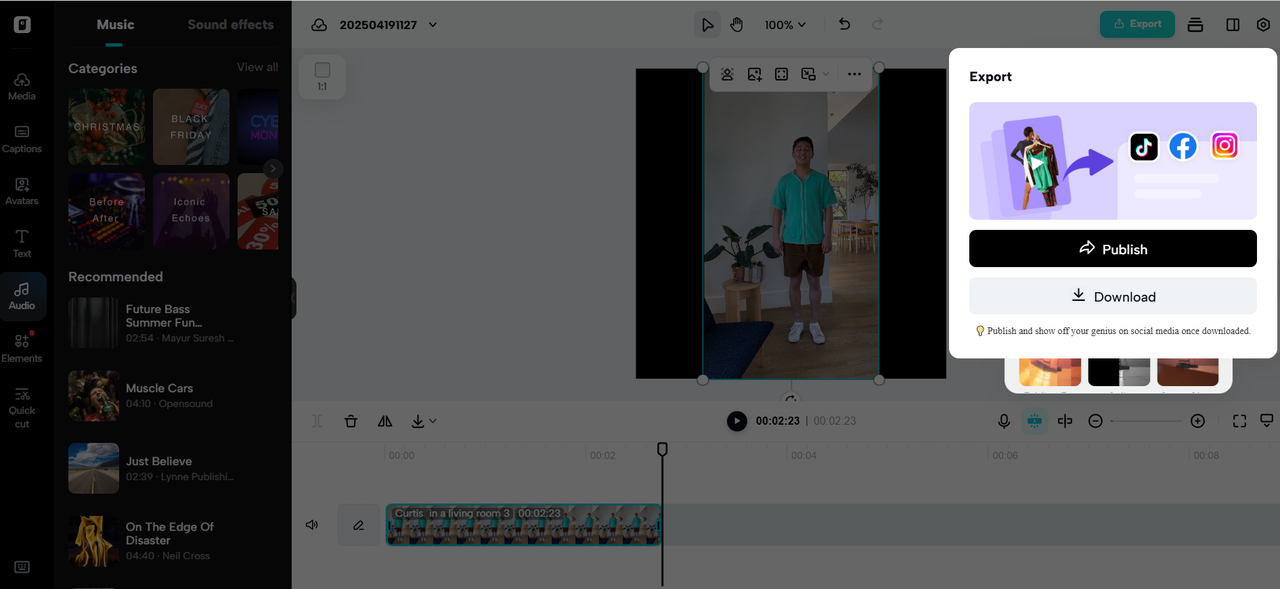This screenshot has width=1280, height=589.
Task: Click the Publish button in the Export panel
Action: (x=1112, y=248)
